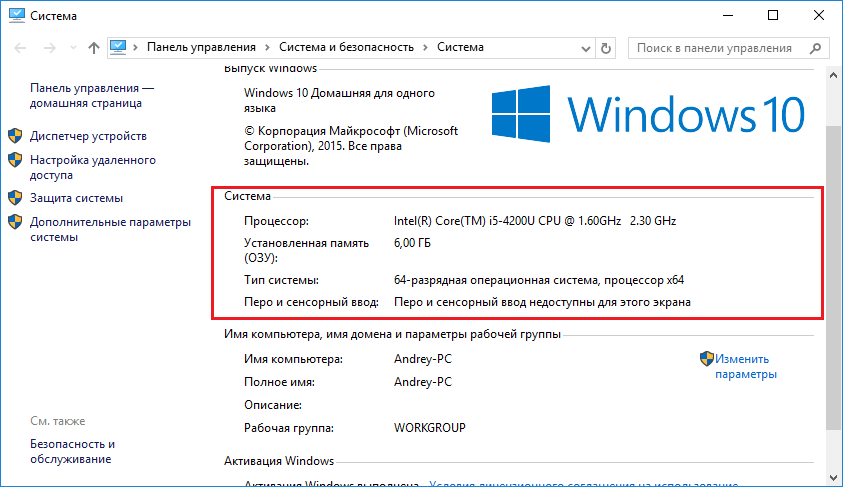Minimize the Система window
843x487 pixels.
pos(728,16)
